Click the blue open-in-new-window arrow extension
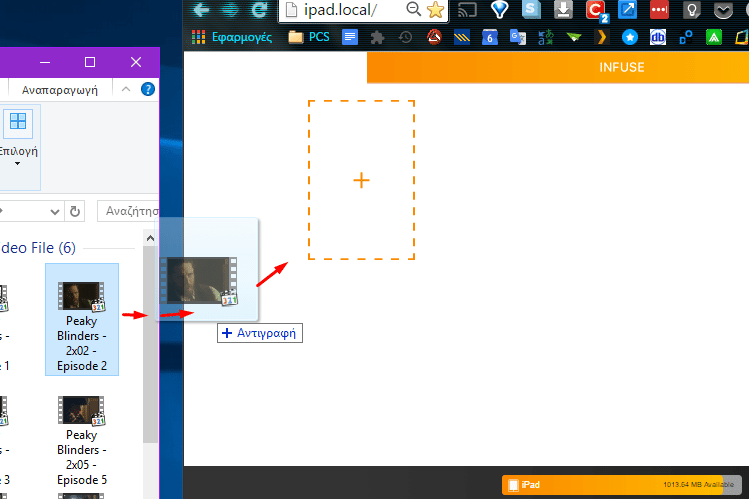This screenshot has height=499, width=749. (x=627, y=10)
